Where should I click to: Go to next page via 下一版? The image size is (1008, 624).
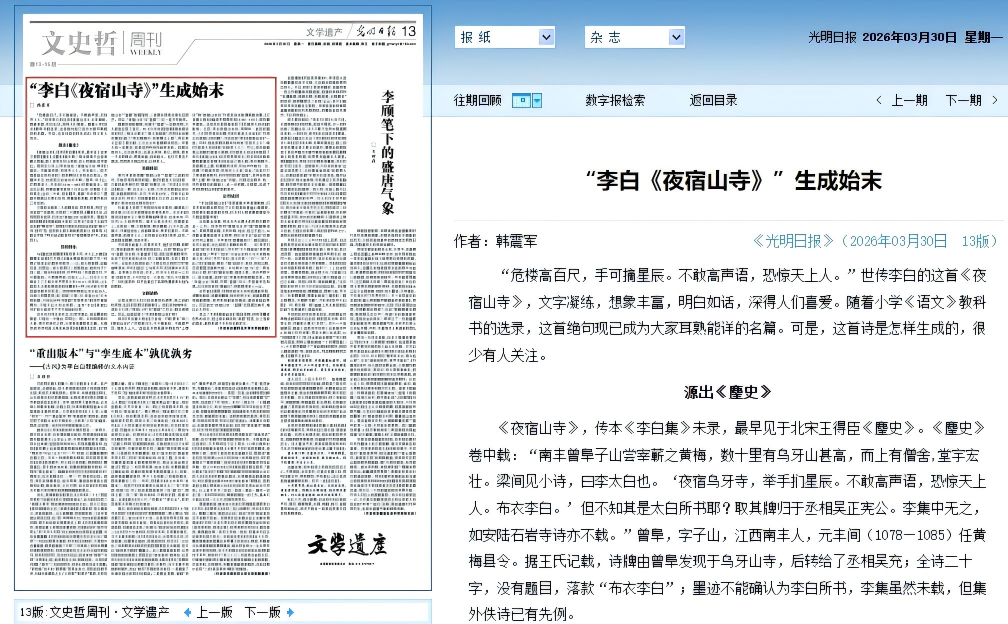(x=262, y=612)
